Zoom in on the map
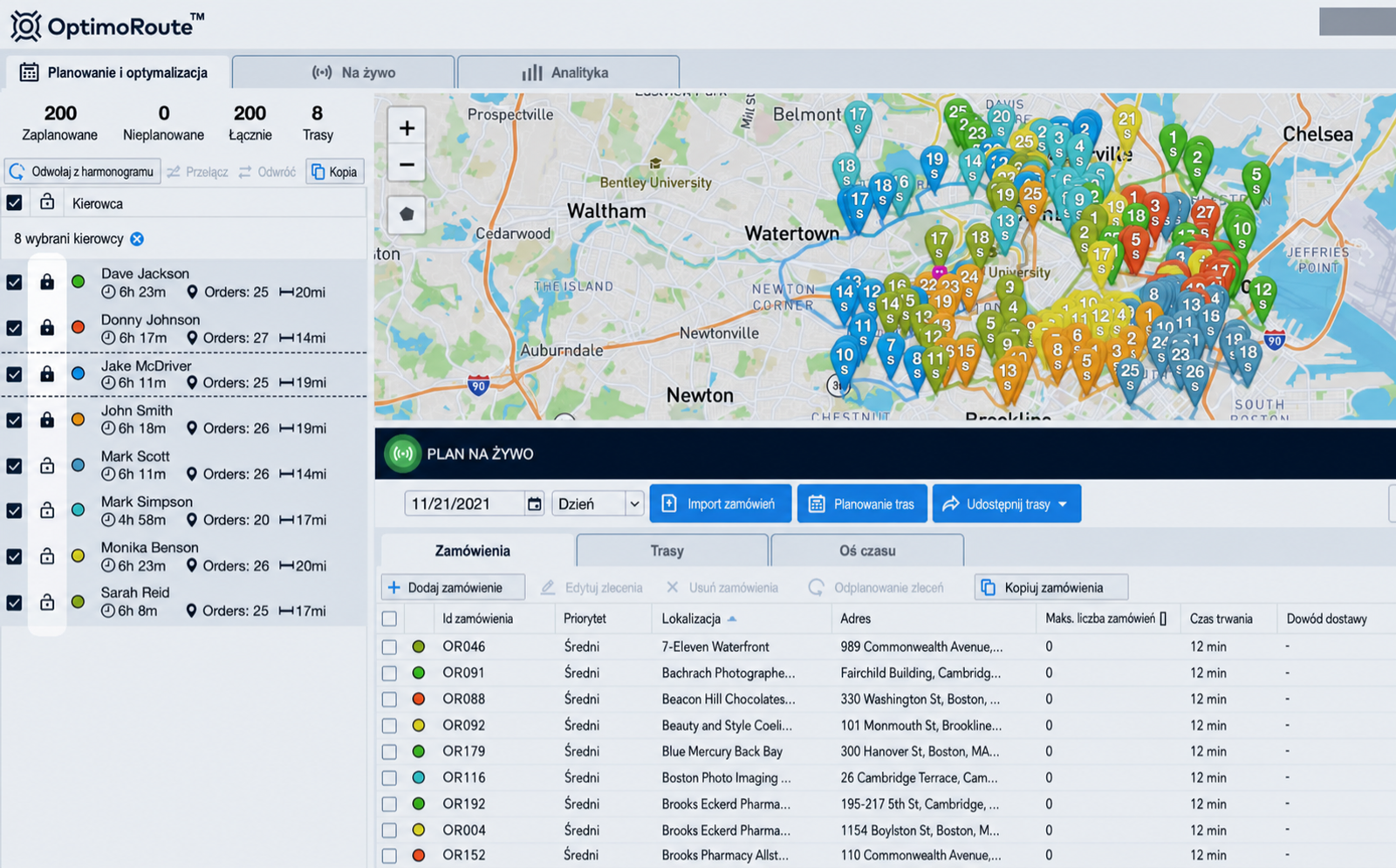 [407, 128]
